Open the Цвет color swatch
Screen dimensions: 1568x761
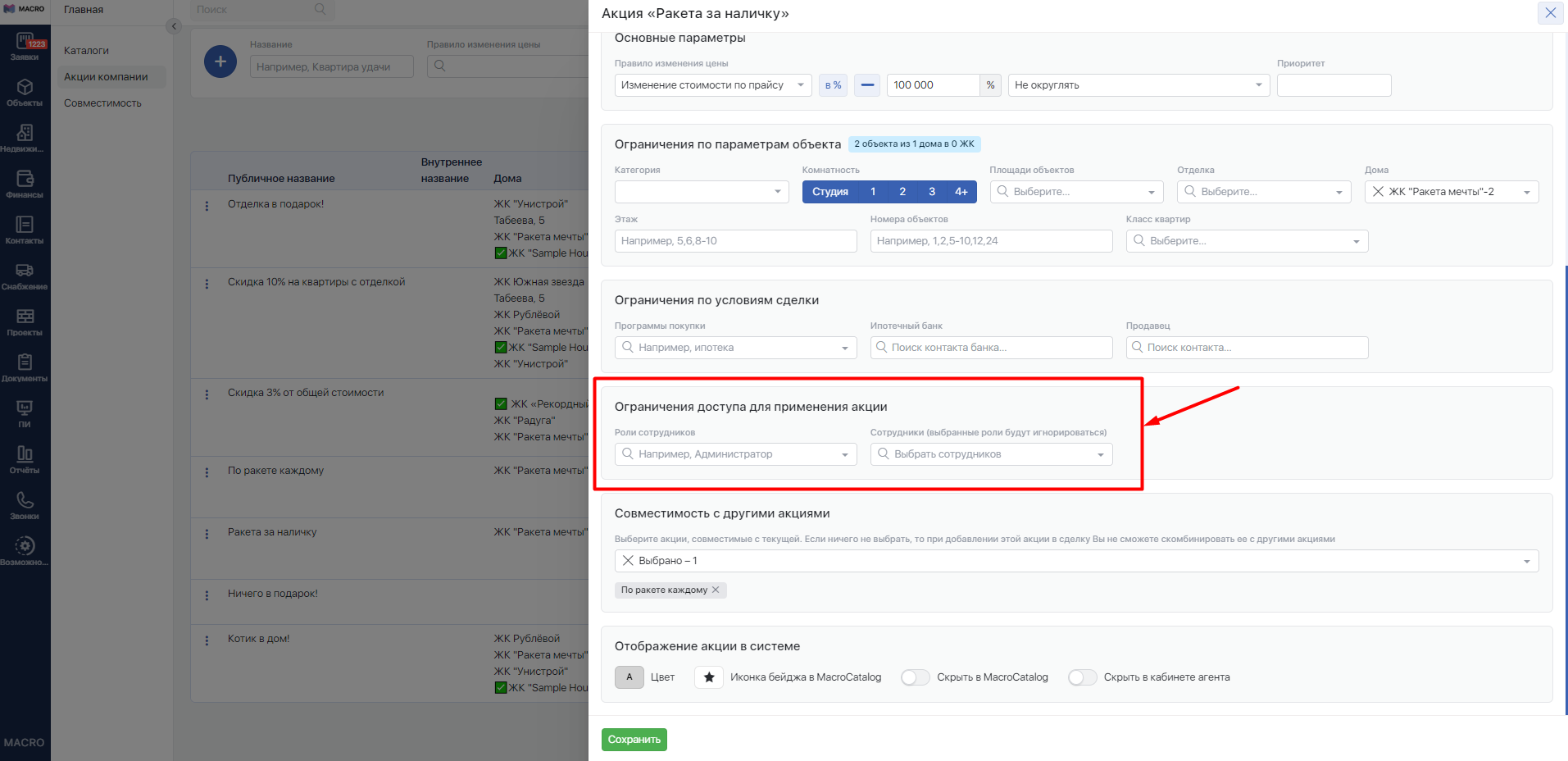(x=629, y=677)
